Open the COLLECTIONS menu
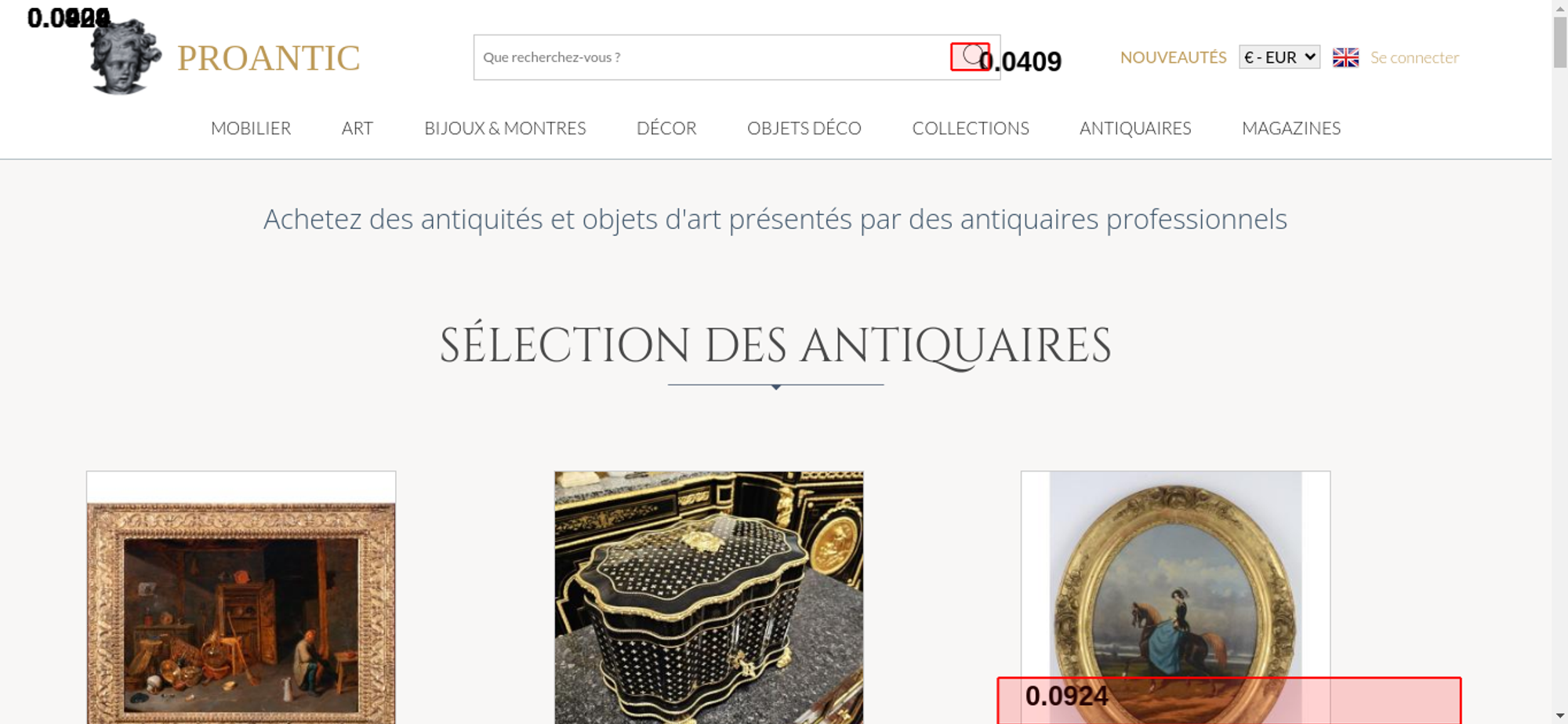Image resolution: width=1568 pixels, height=724 pixels. click(971, 128)
